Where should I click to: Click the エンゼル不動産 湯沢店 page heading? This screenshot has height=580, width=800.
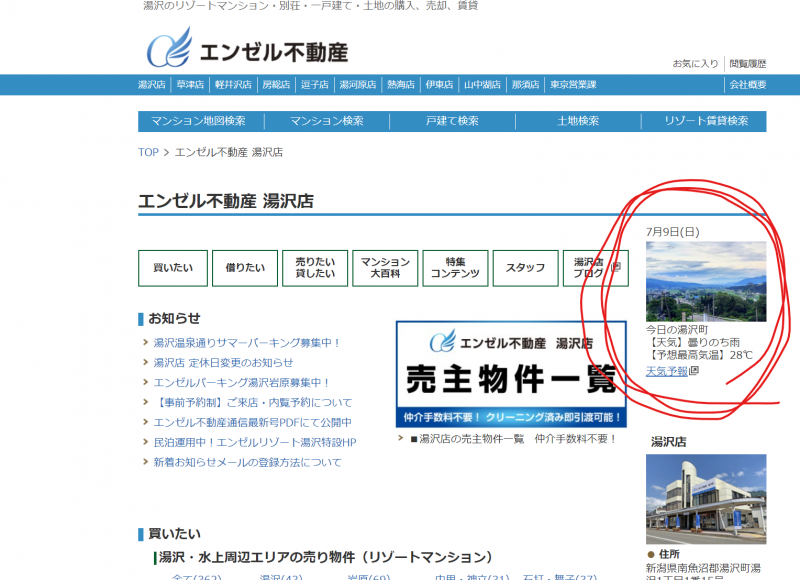(226, 201)
